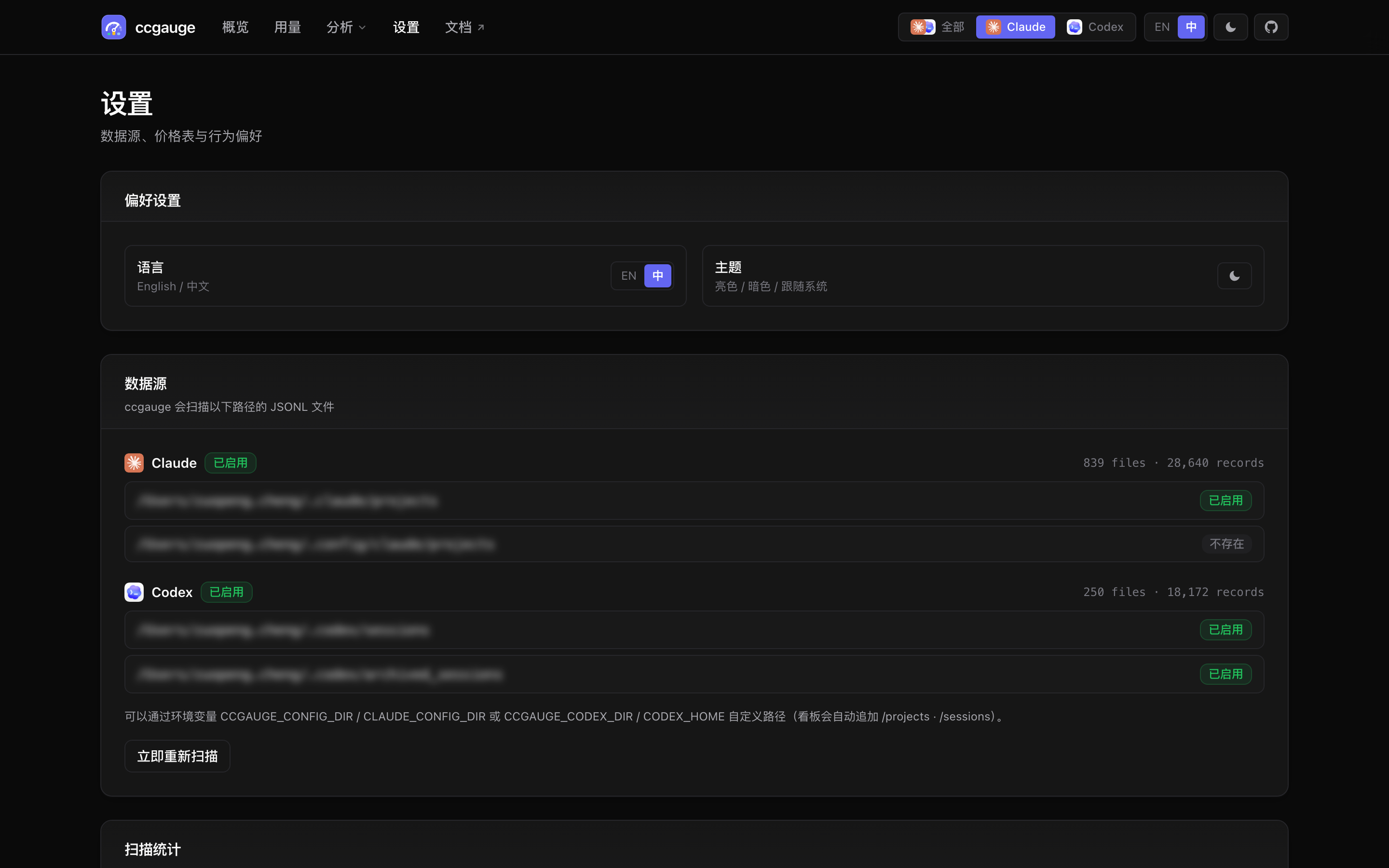The height and width of the screenshot is (868, 1389).
Task: Go to 用量 page
Action: (x=287, y=27)
